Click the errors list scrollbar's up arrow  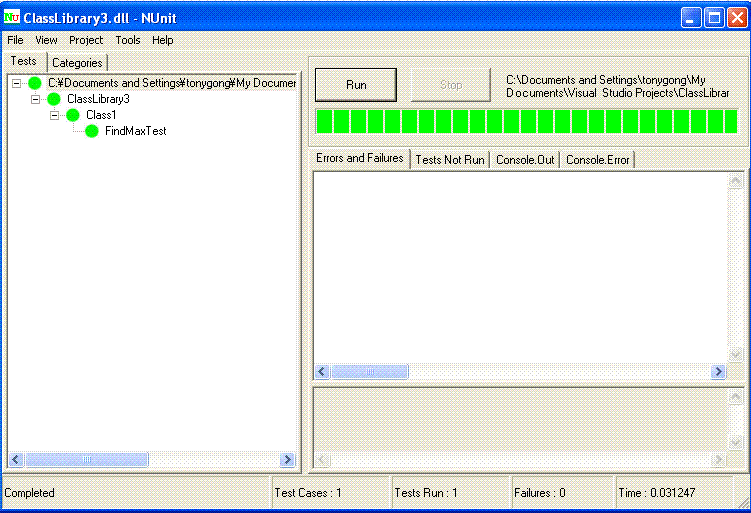[735, 181]
